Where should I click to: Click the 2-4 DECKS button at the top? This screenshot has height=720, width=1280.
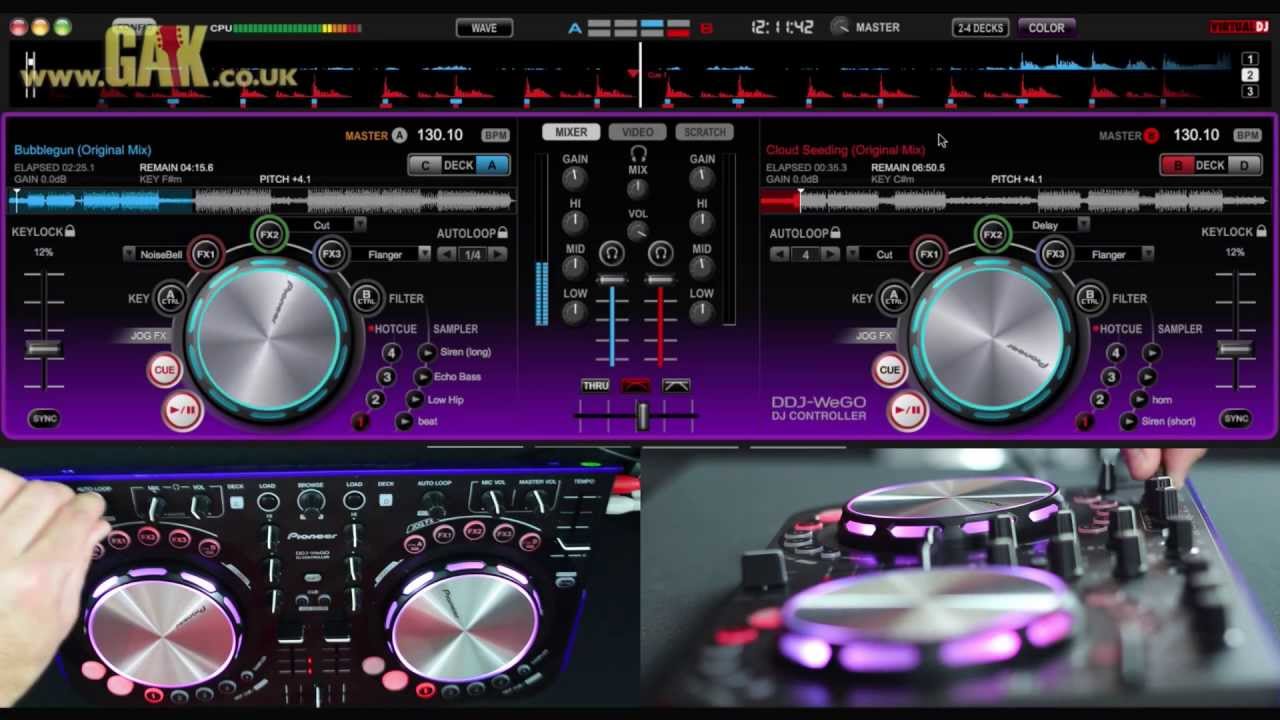978,27
